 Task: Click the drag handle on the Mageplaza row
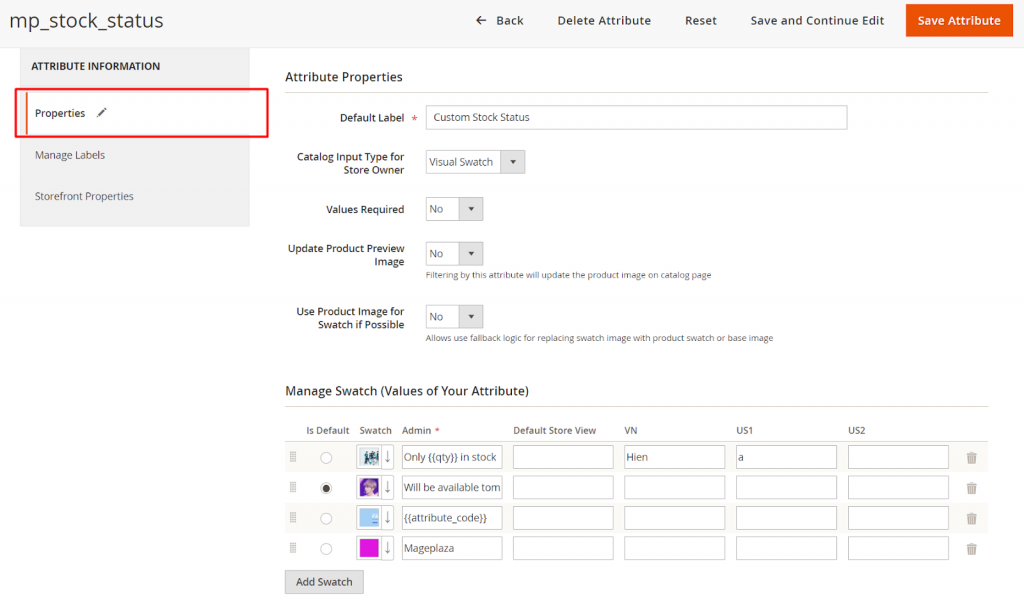click(x=293, y=548)
